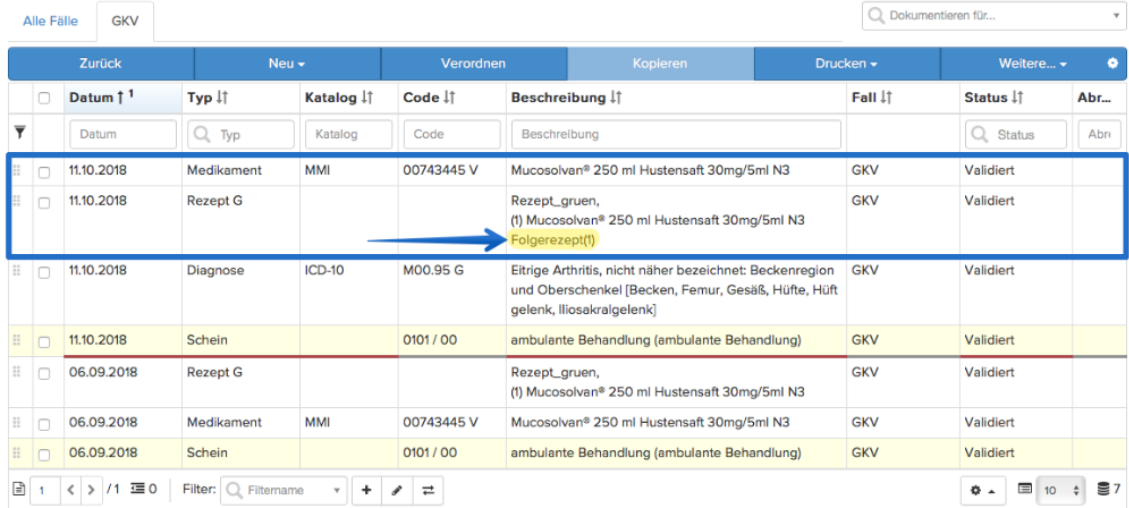Viewport: 1129px width, 508px height.
Task: Click the funnel filter icon in filter row
Action: pyautogui.click(x=20, y=132)
